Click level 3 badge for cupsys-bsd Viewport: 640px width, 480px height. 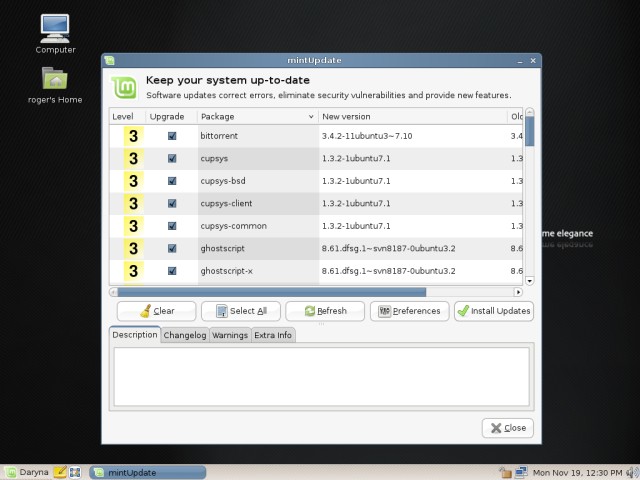[133, 181]
